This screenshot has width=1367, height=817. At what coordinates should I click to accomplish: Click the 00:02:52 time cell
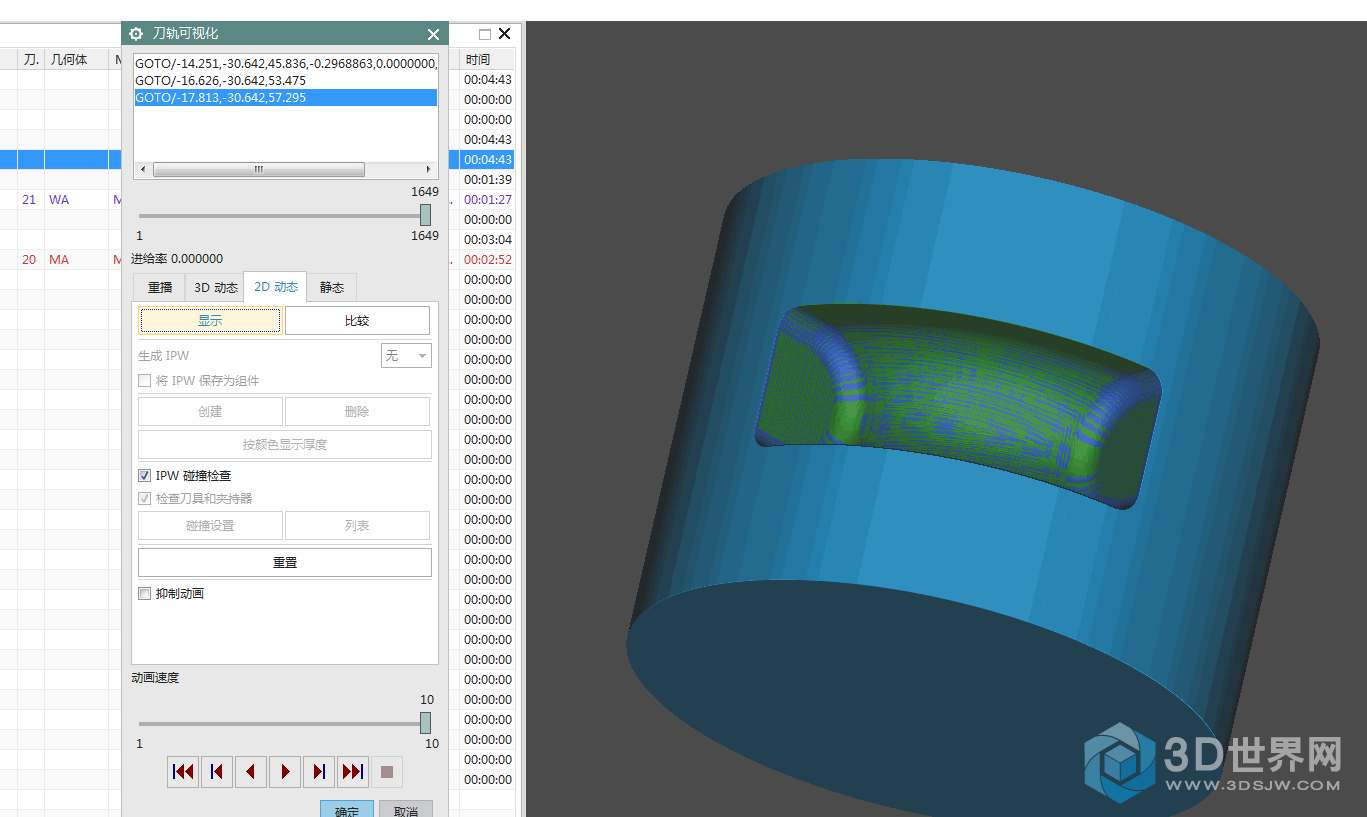tap(488, 260)
